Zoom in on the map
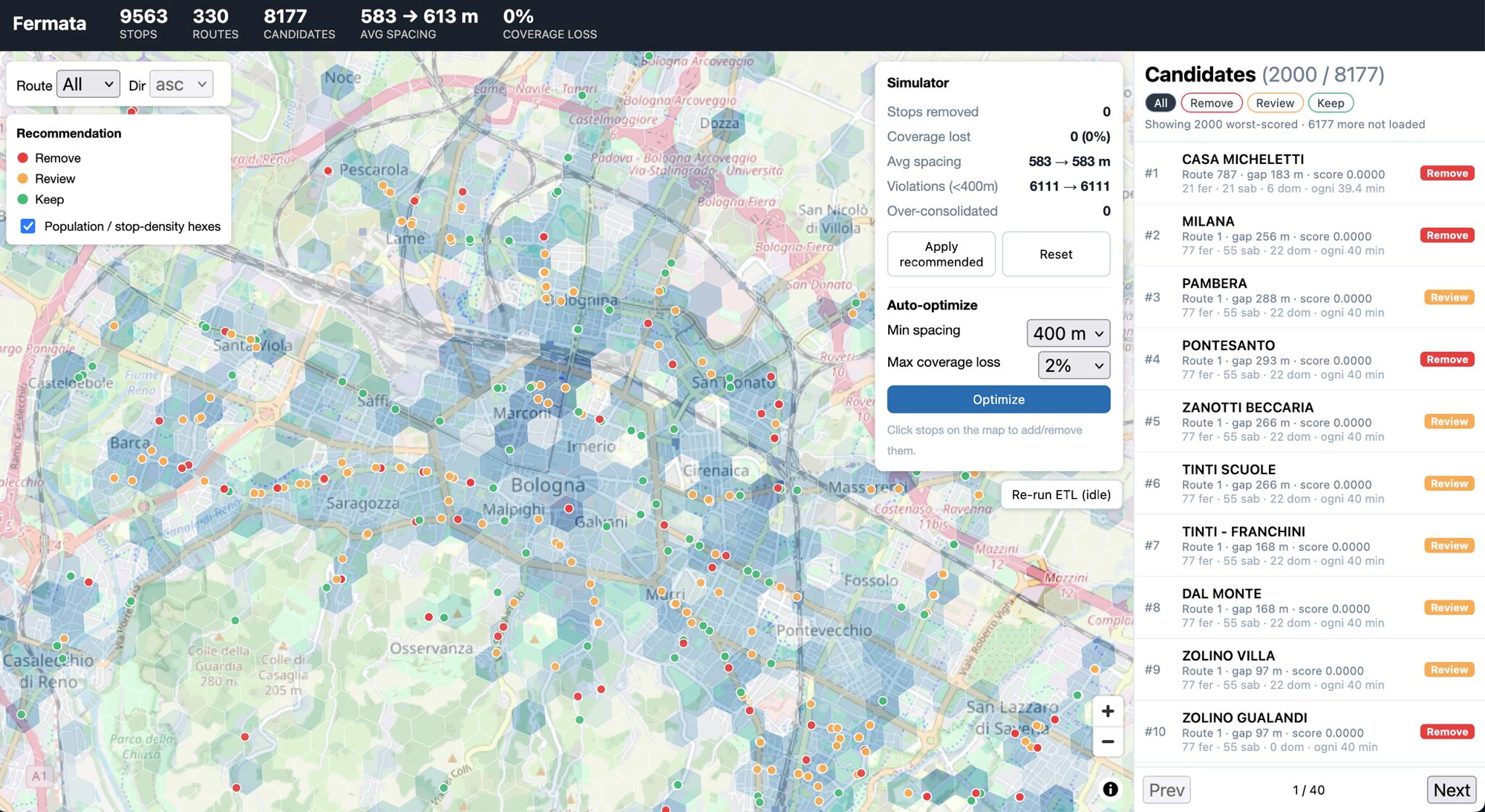 click(1107, 711)
